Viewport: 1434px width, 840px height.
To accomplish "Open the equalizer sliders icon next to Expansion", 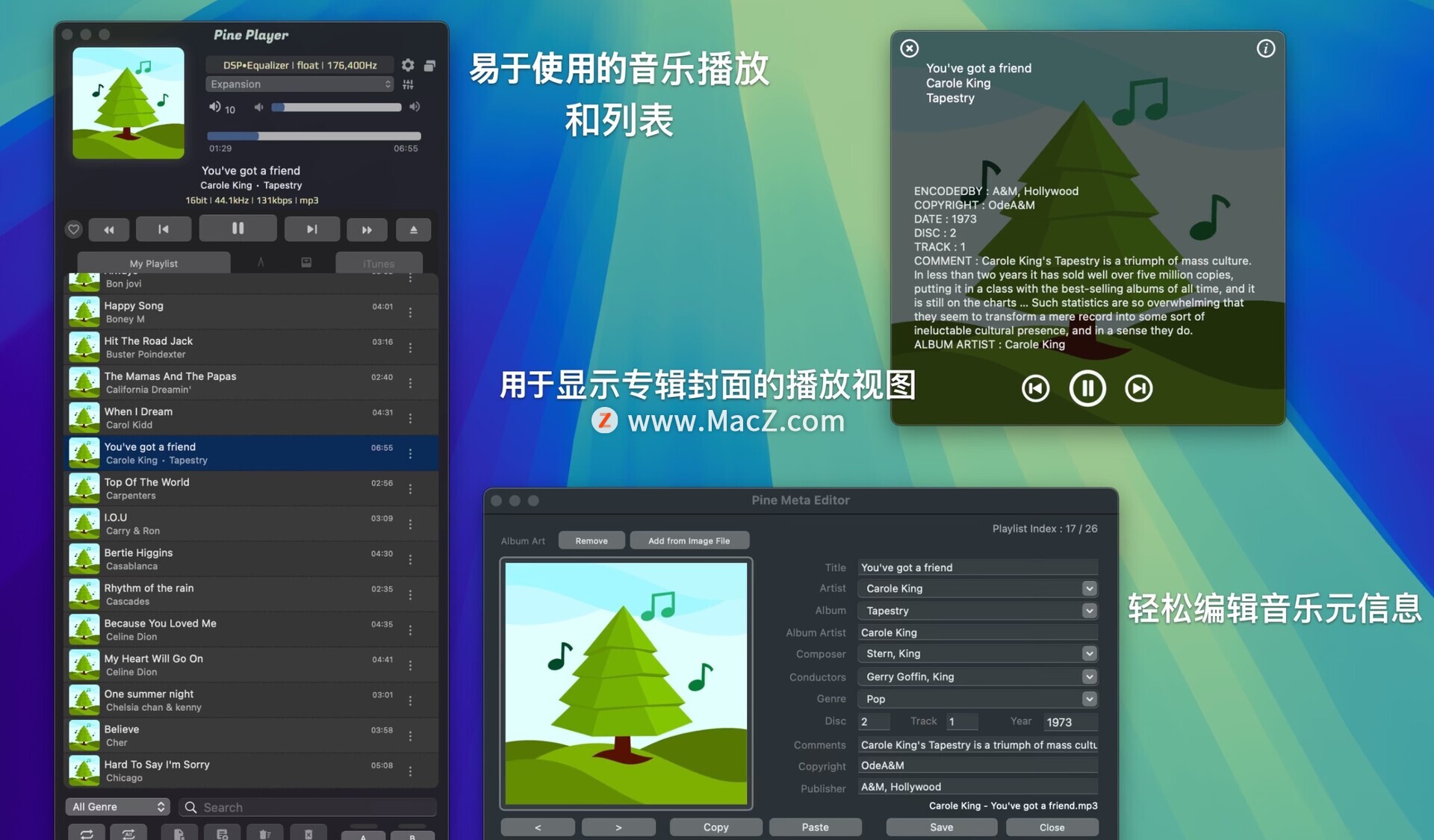I will pyautogui.click(x=408, y=84).
